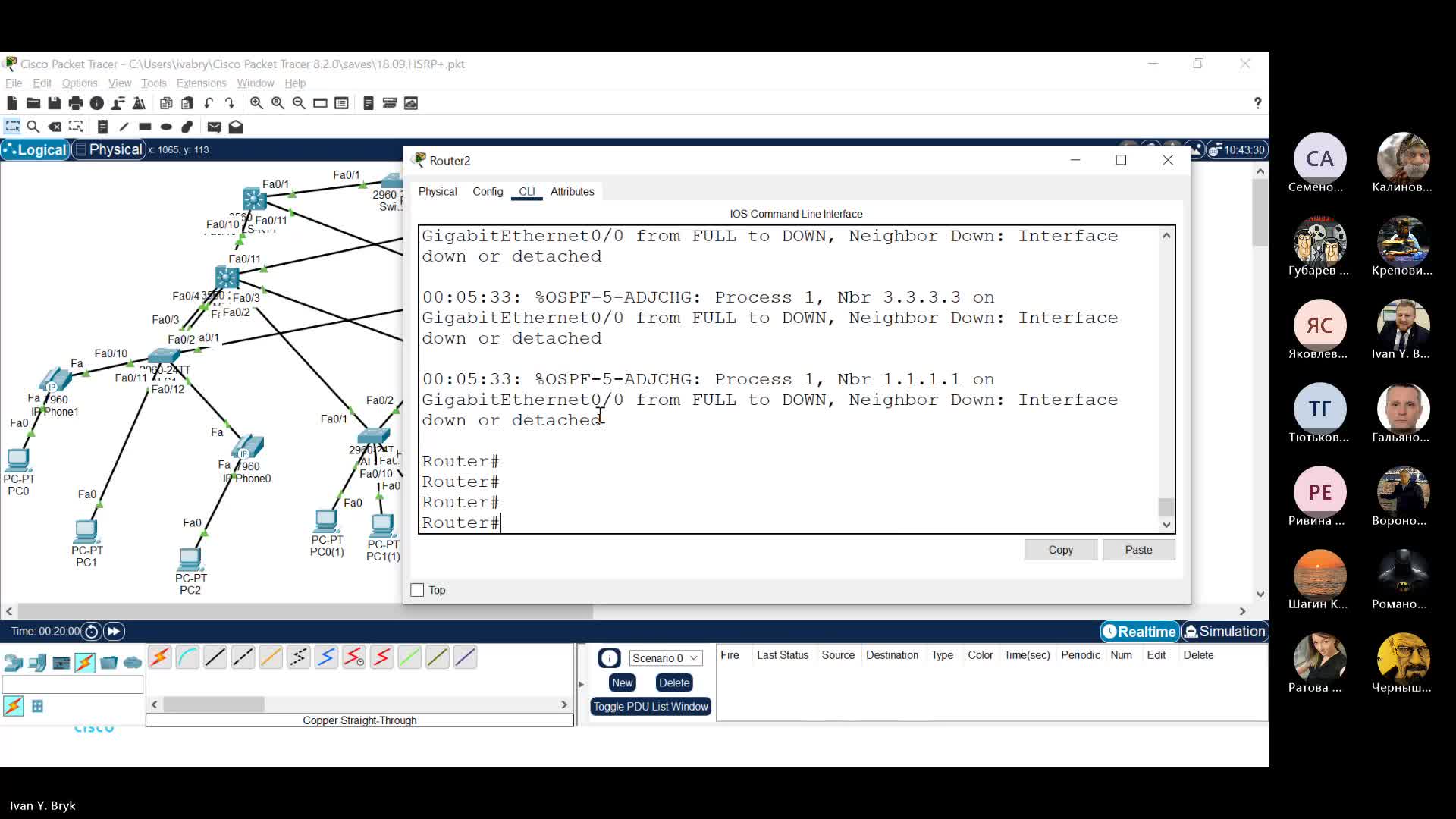The height and width of the screenshot is (819, 1456).
Task: Select the Draw Ellipse tool
Action: (167, 127)
